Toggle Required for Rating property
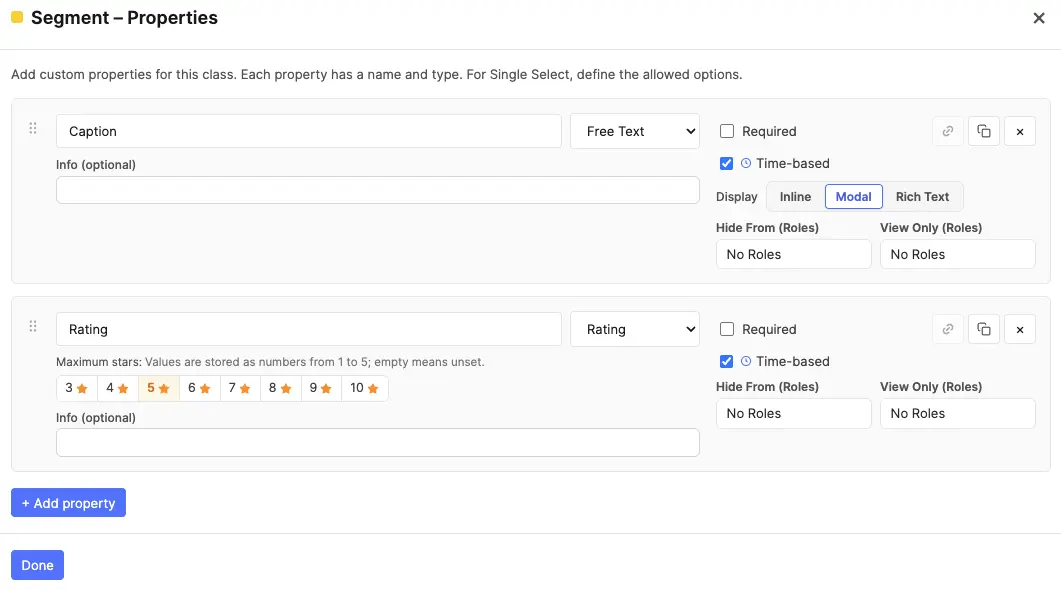The image size is (1061, 590). coord(727,330)
